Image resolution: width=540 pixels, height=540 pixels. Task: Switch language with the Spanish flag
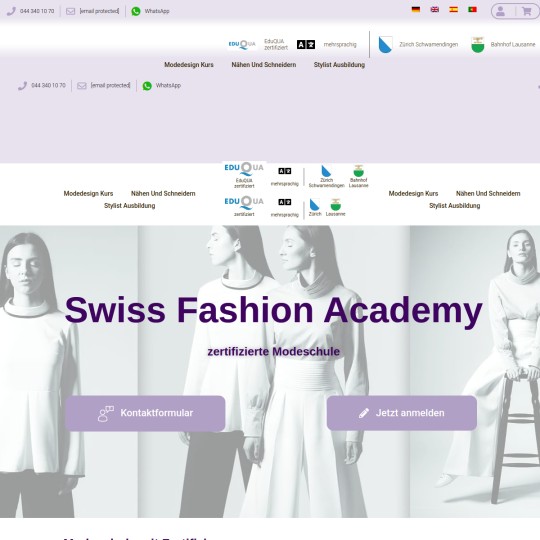click(454, 9)
